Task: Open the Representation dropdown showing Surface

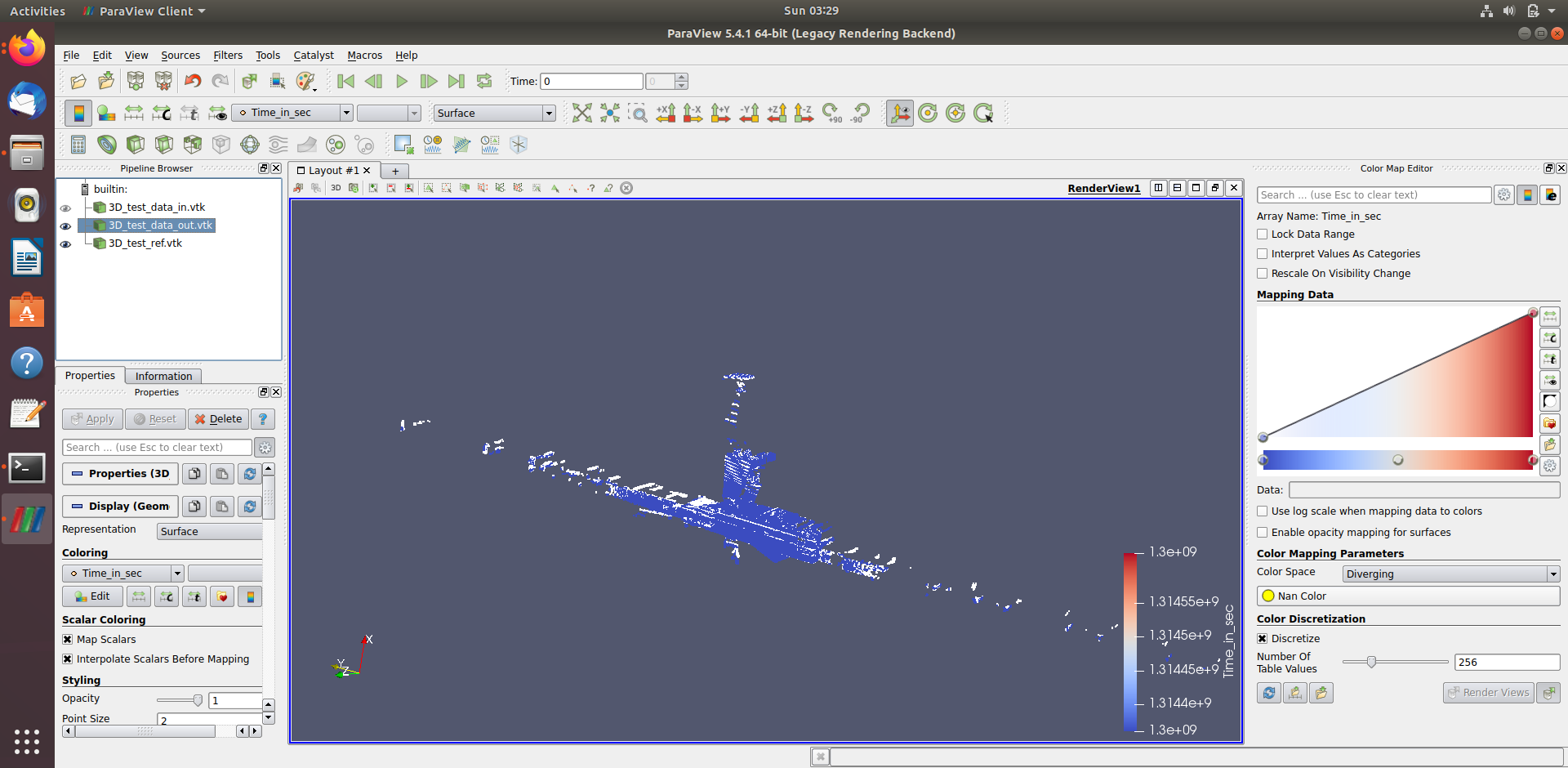Action: pyautogui.click(x=209, y=531)
